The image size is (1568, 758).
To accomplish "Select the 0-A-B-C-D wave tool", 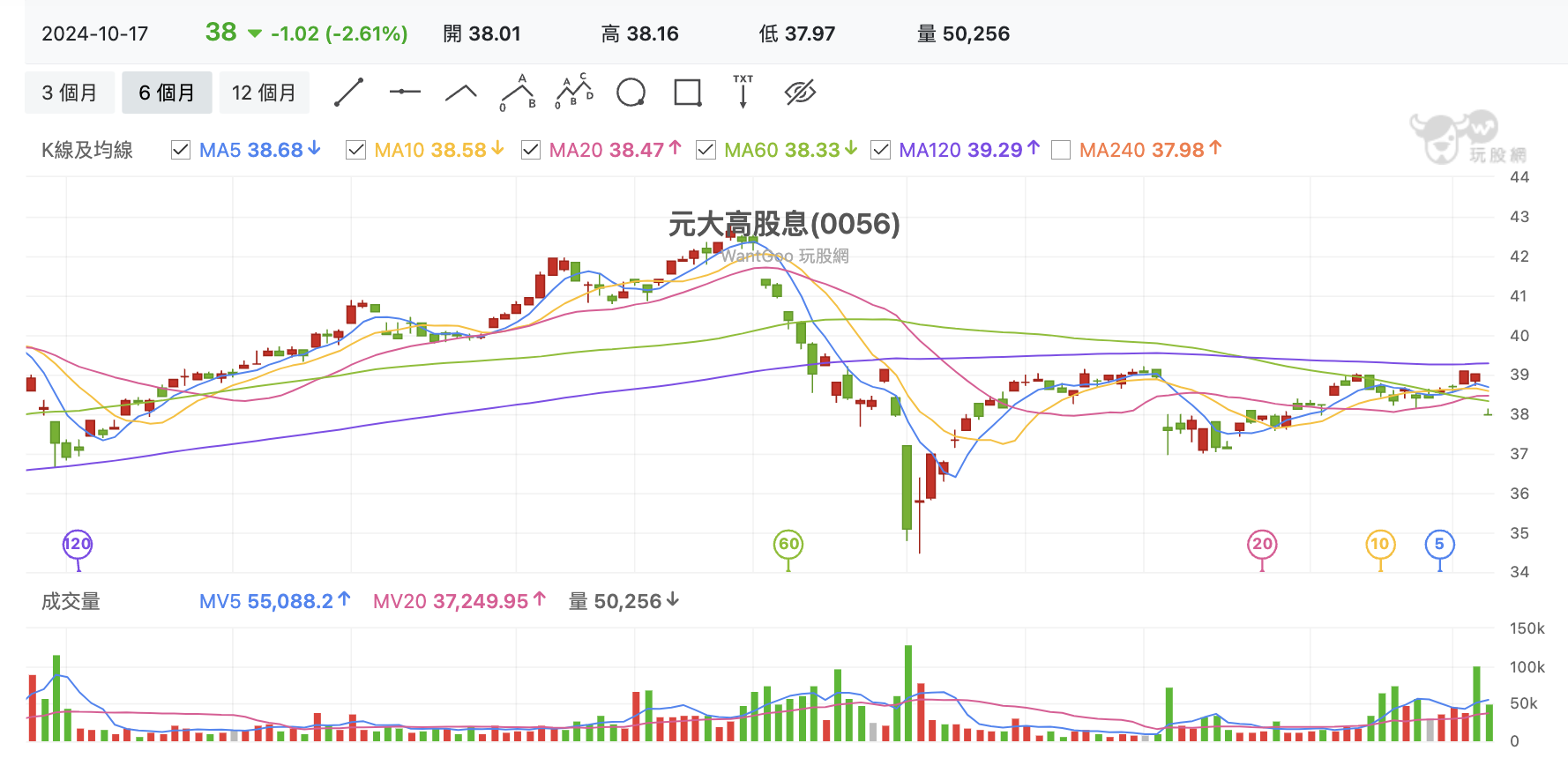I will pyautogui.click(x=574, y=93).
